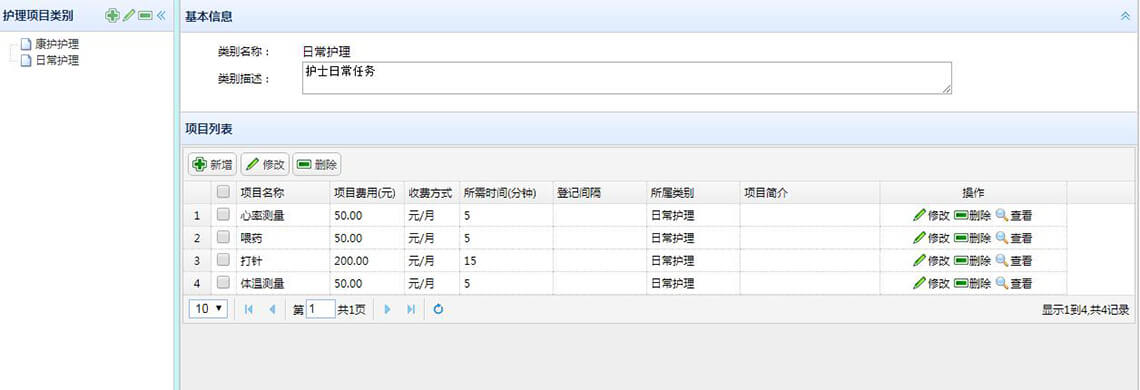Check the 心率测量 row checkbox
Viewport: 1140px width, 390px height.
(223, 215)
